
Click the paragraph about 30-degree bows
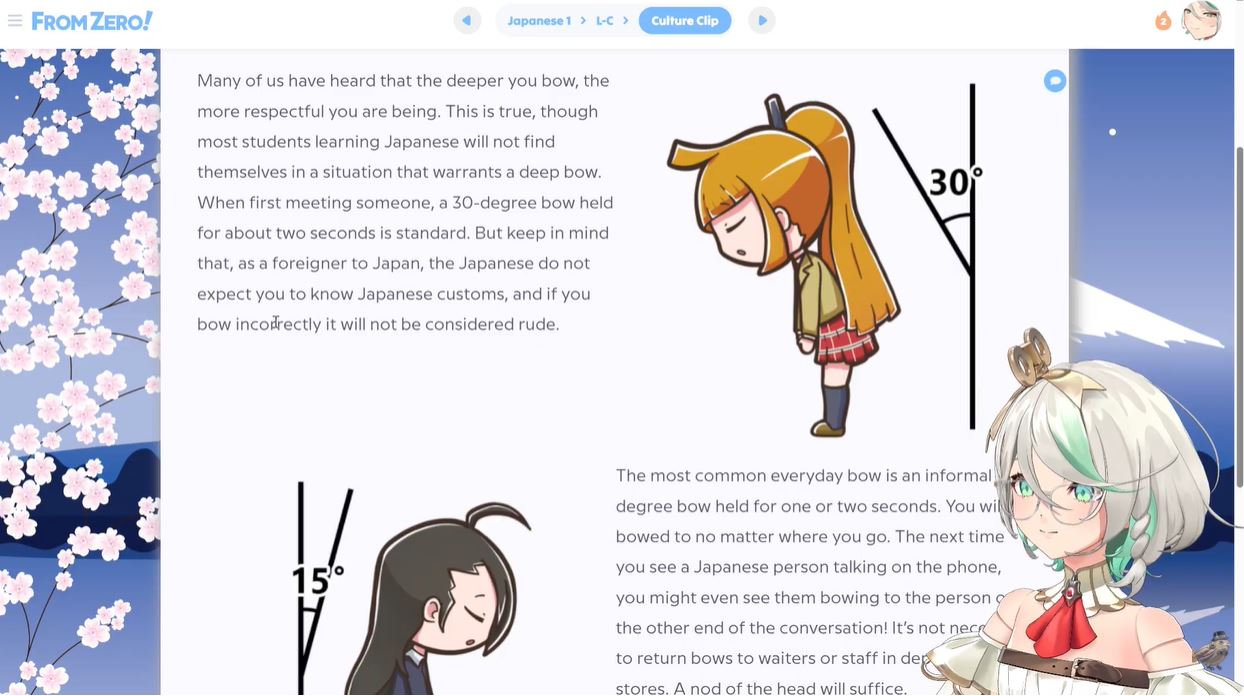pyautogui.click(x=405, y=202)
